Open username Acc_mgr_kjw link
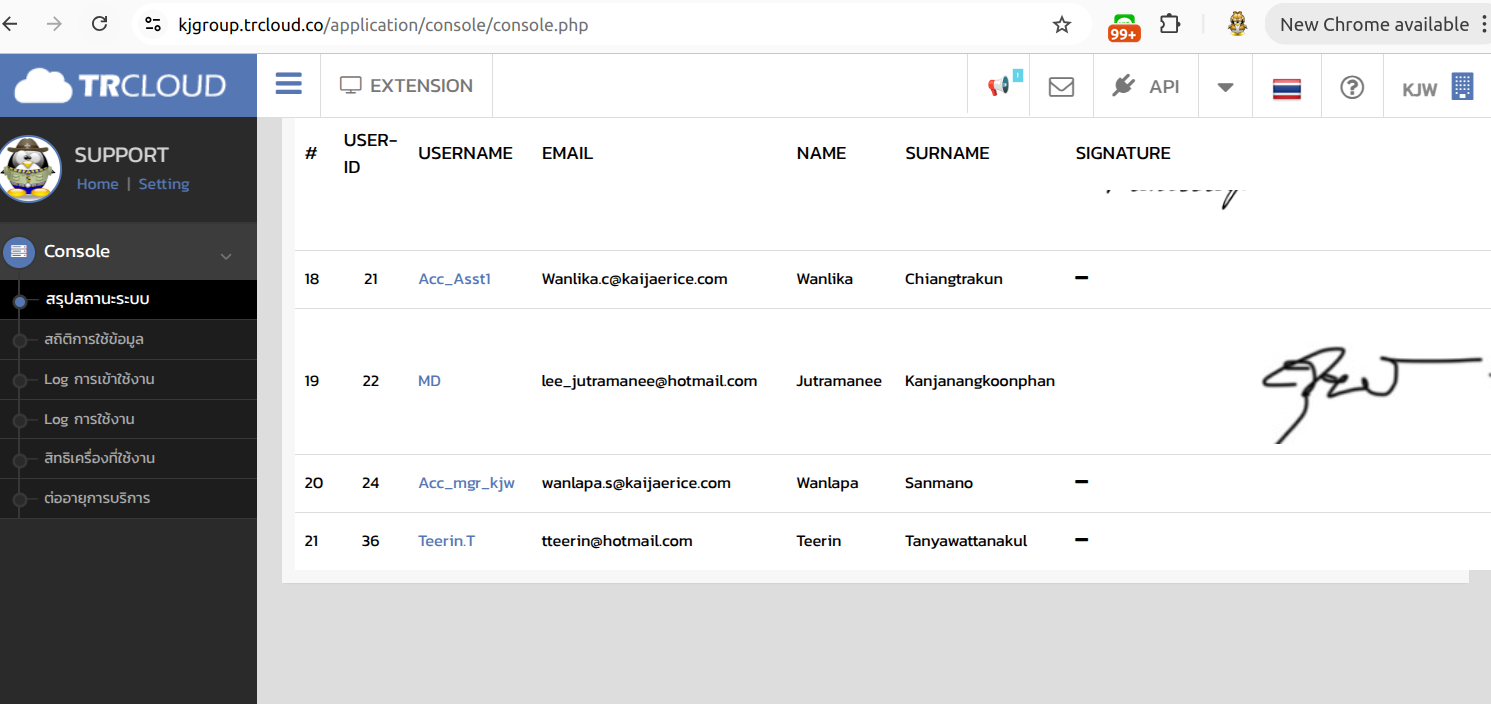Viewport: 1491px width, 704px height. click(466, 483)
